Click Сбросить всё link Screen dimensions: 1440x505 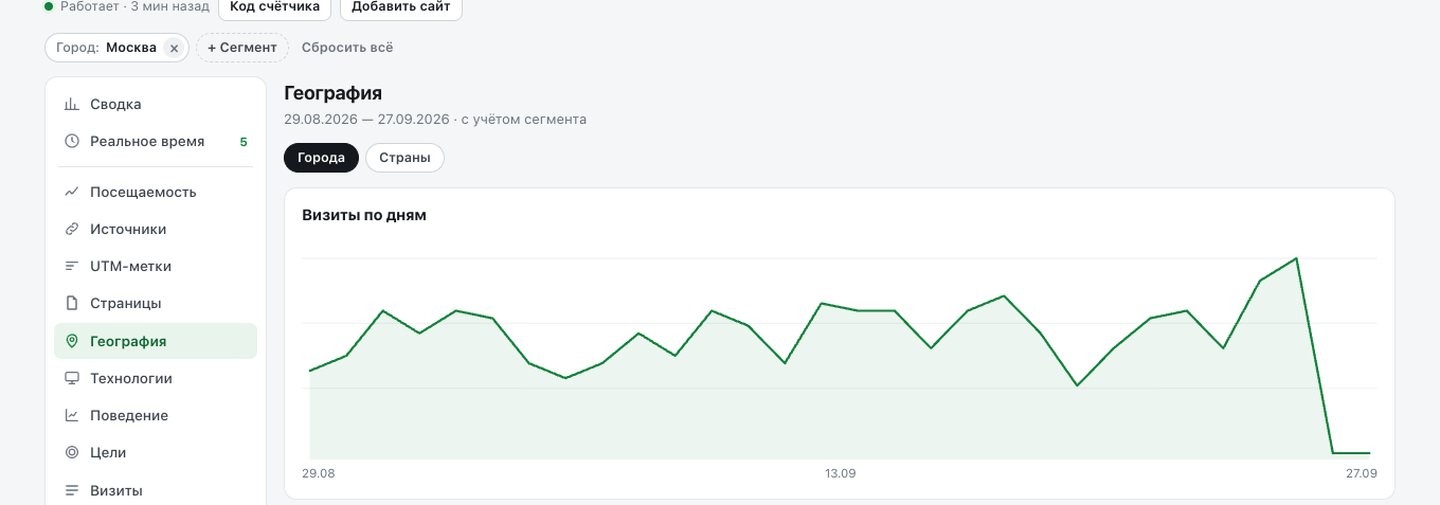347,47
